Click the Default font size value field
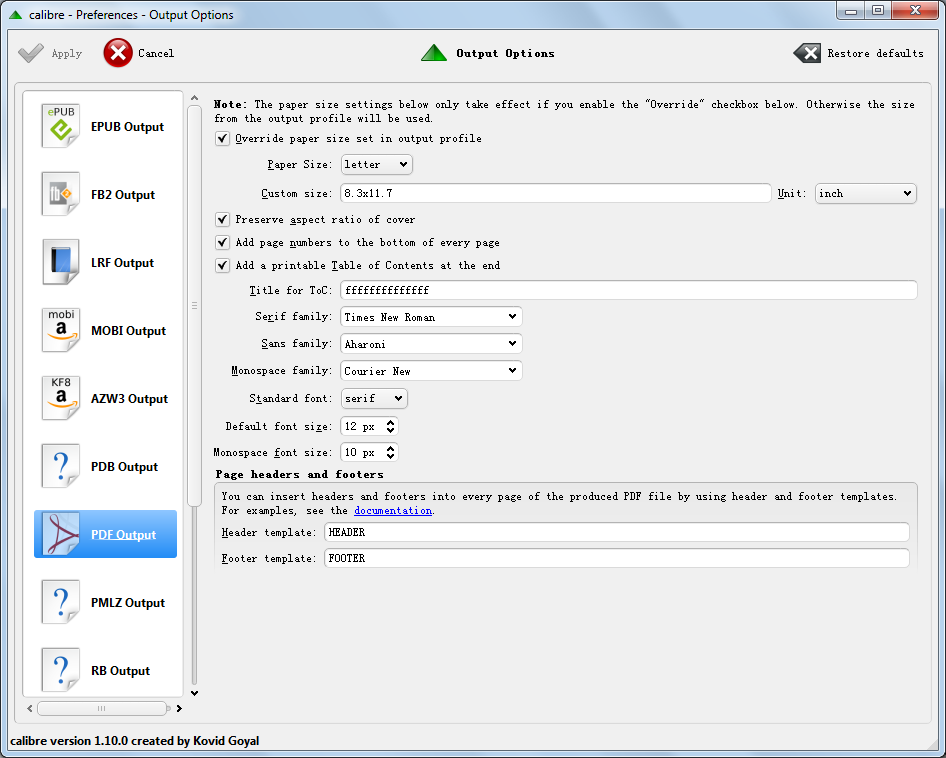The height and width of the screenshot is (758, 946). [363, 426]
